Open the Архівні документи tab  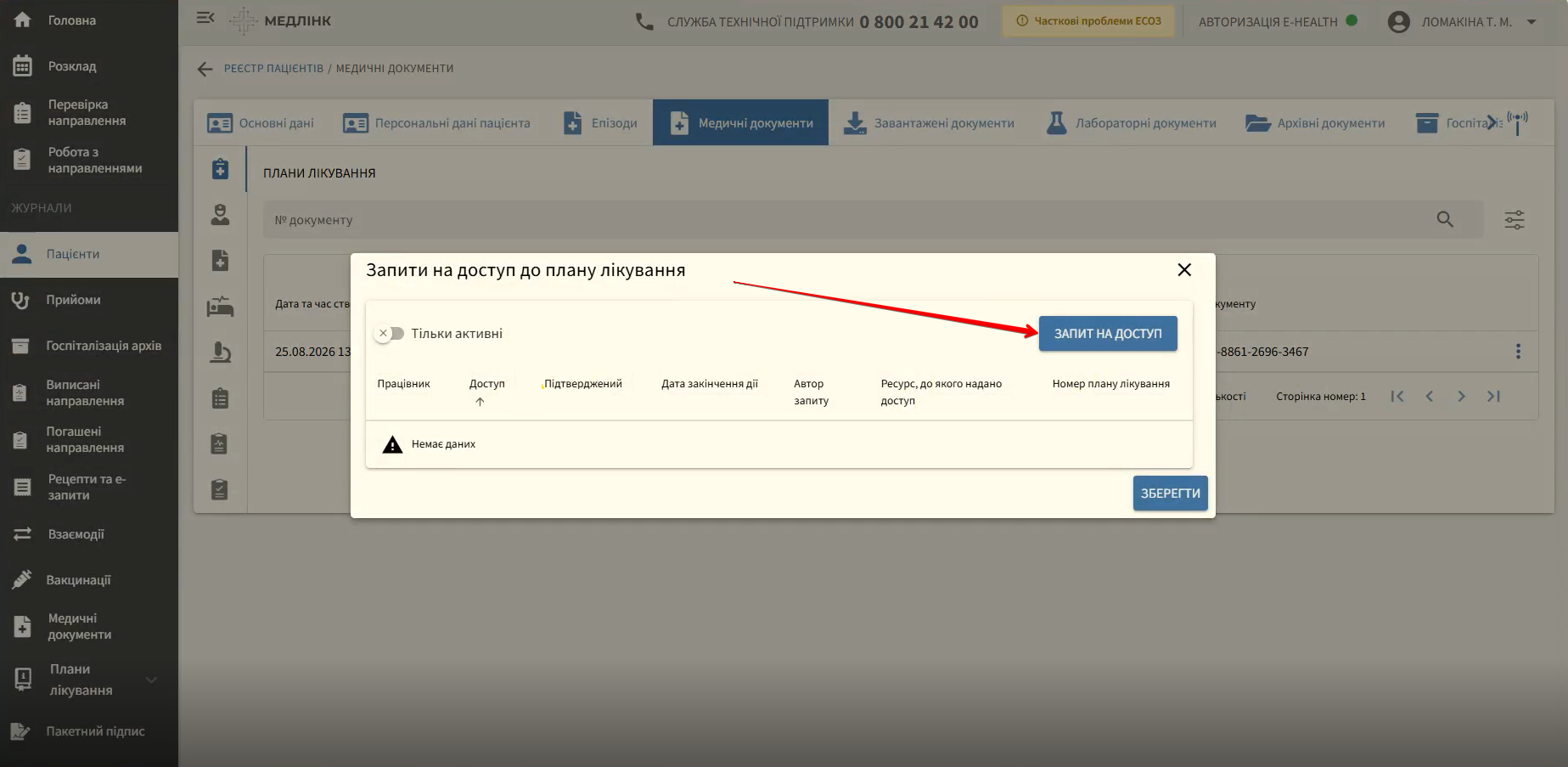(x=1315, y=123)
